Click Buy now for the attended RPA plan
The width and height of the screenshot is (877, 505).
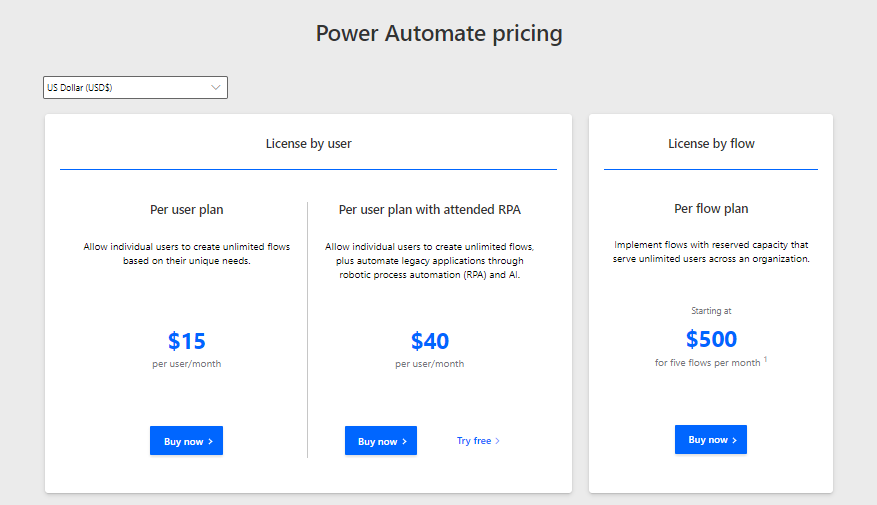click(381, 441)
